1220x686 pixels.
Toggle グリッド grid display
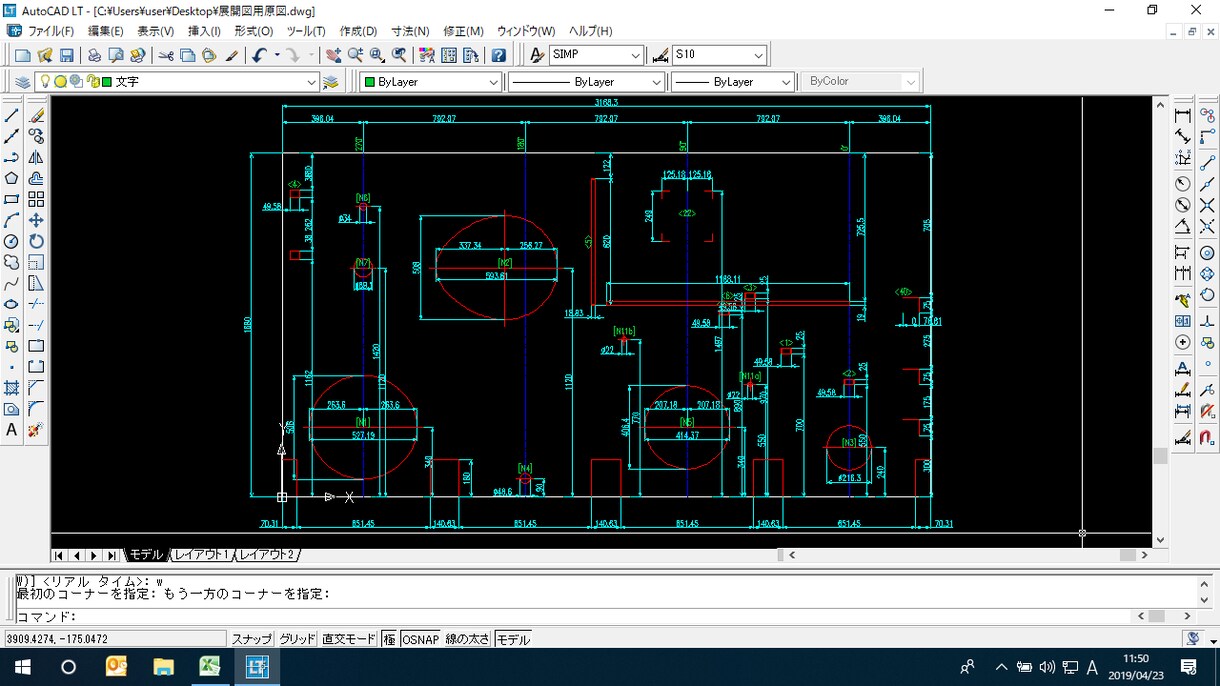point(297,639)
